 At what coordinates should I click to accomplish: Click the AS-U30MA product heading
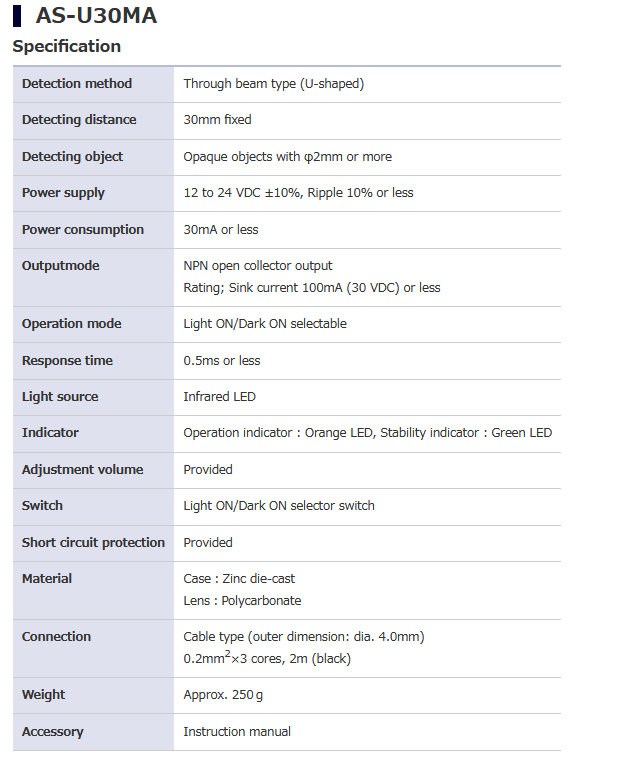[96, 16]
